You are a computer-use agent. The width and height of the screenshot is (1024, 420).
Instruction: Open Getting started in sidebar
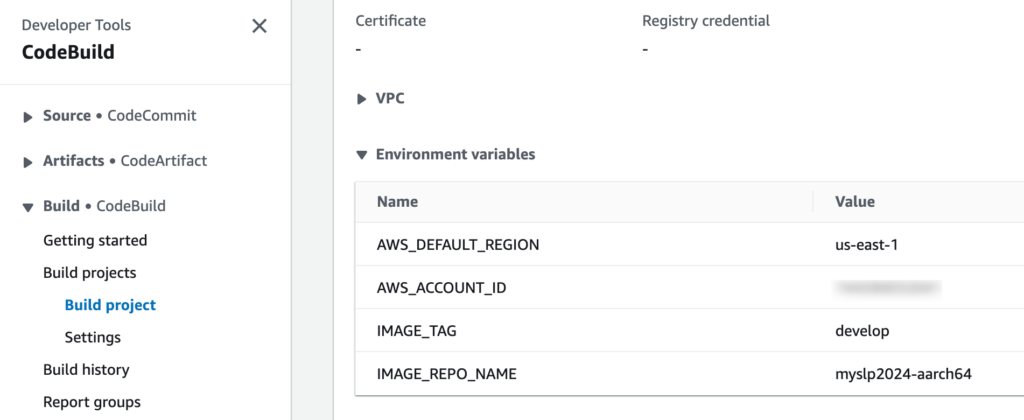95,240
